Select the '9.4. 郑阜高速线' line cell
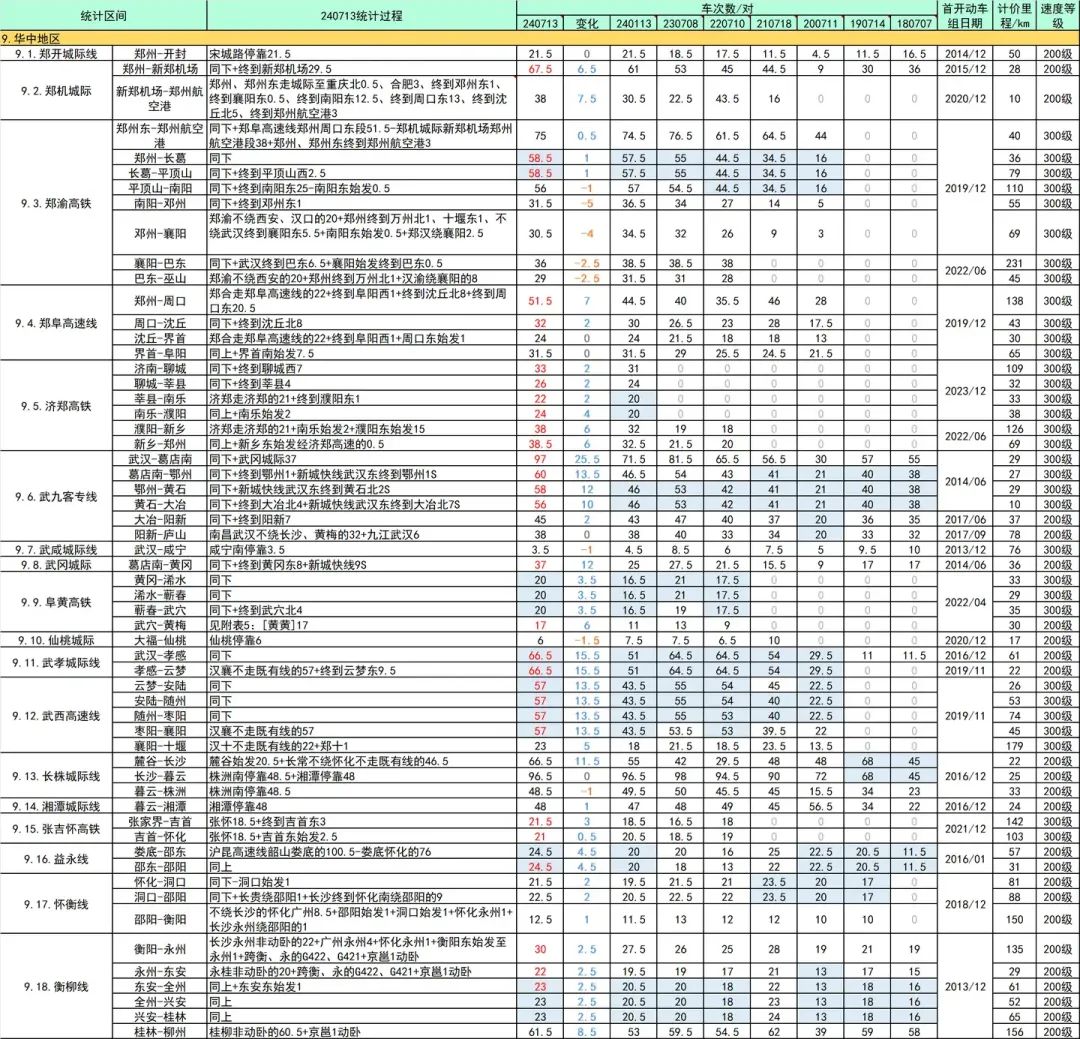Viewport: 1080px width, 1039px height. point(56,323)
